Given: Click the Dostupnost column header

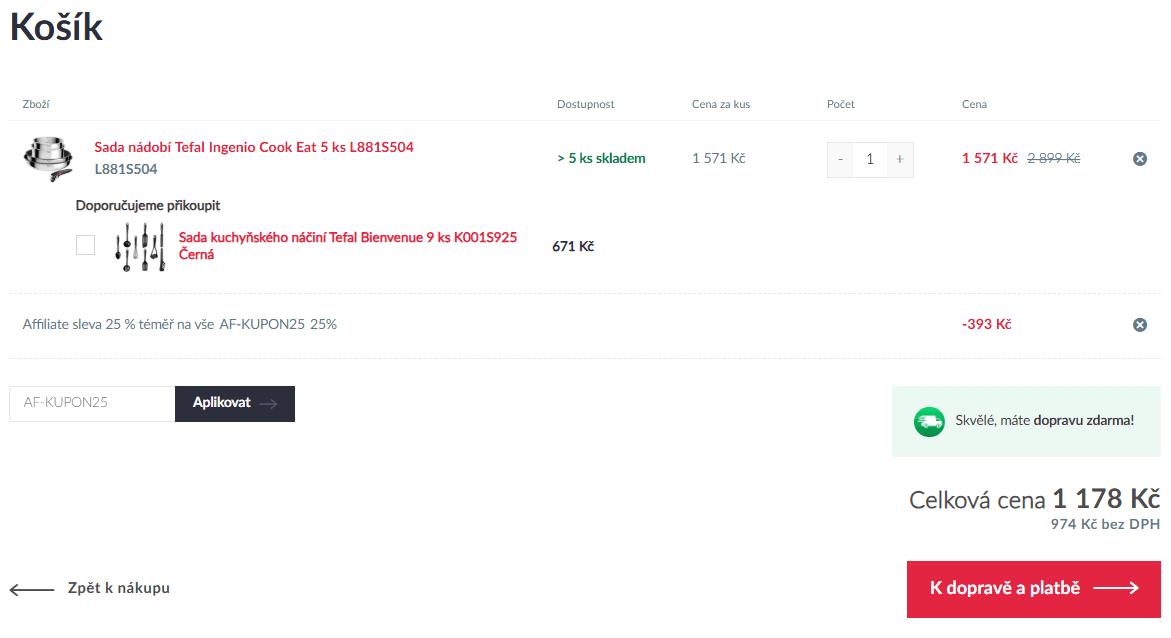Looking at the screenshot, I should click(586, 104).
